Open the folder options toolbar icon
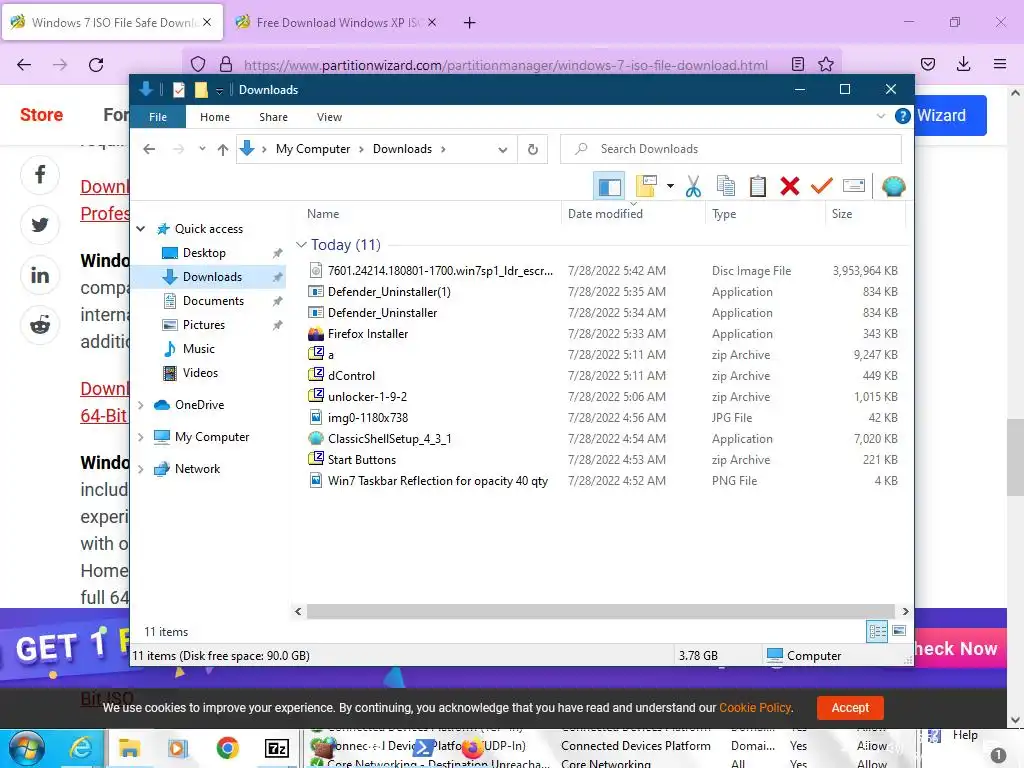Screen dimensions: 1024x768 [646, 186]
